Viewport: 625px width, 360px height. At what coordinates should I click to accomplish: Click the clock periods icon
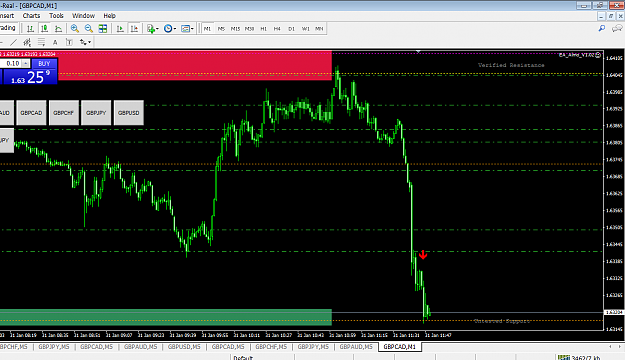click(x=168, y=29)
